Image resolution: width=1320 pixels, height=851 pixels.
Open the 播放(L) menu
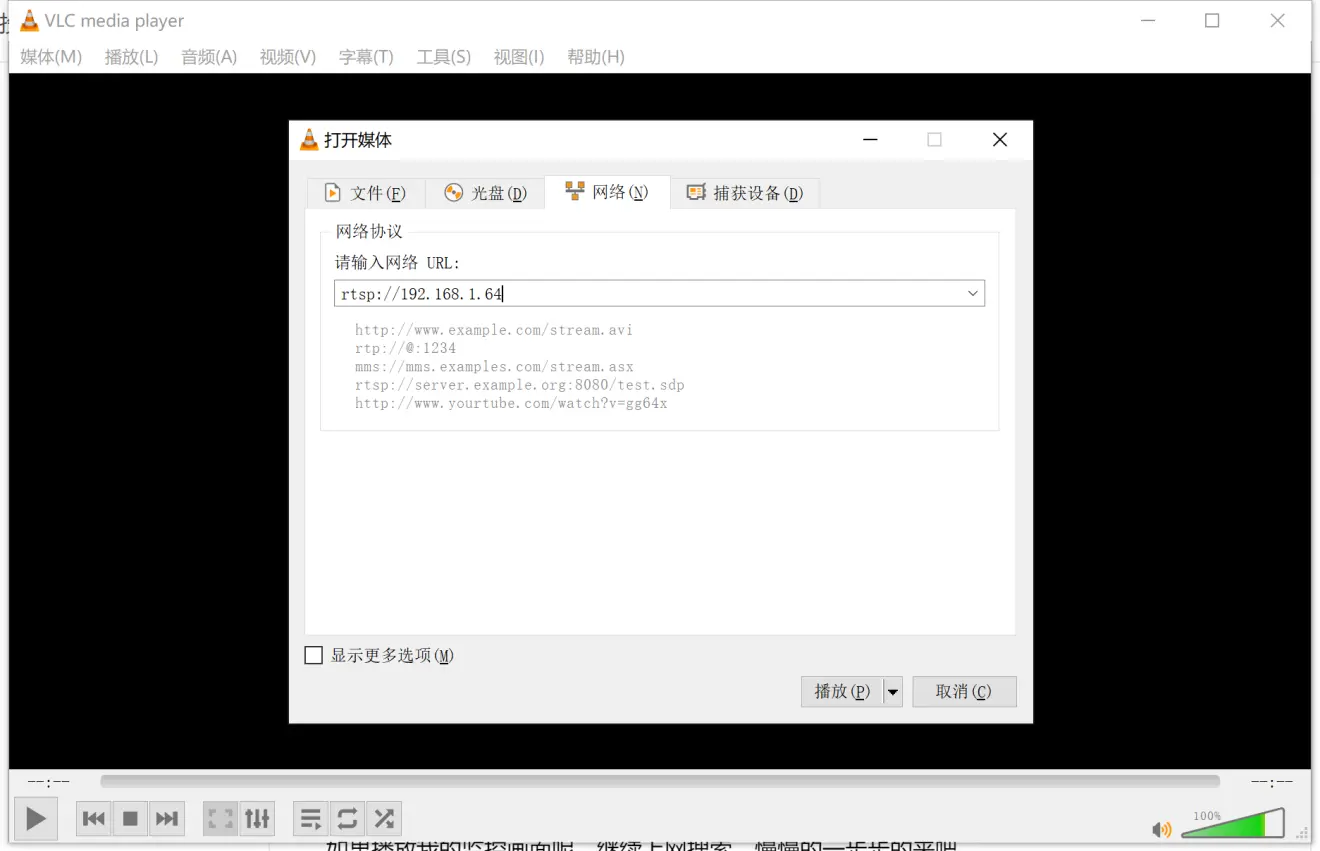tap(131, 57)
